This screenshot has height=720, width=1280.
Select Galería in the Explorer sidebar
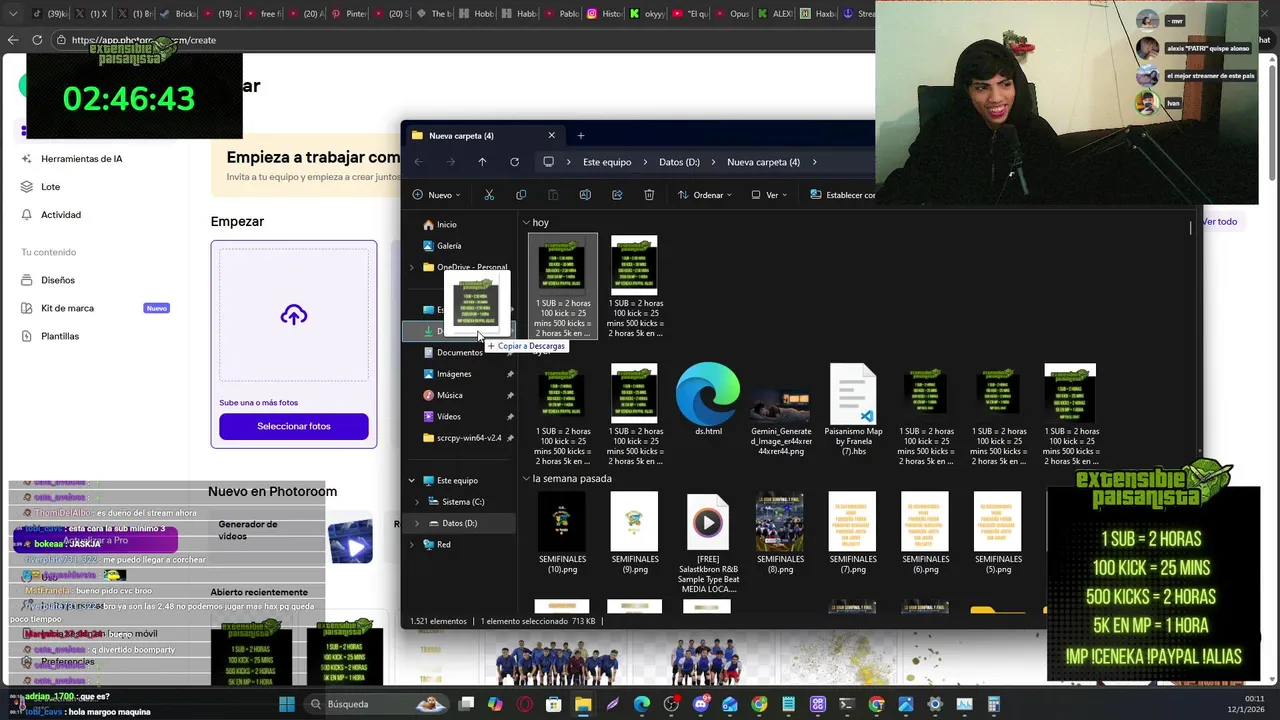tap(449, 245)
